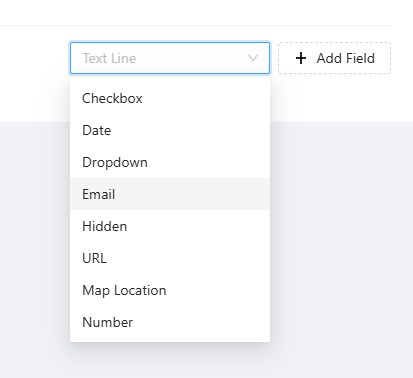Select the highlighted Email option

point(170,194)
